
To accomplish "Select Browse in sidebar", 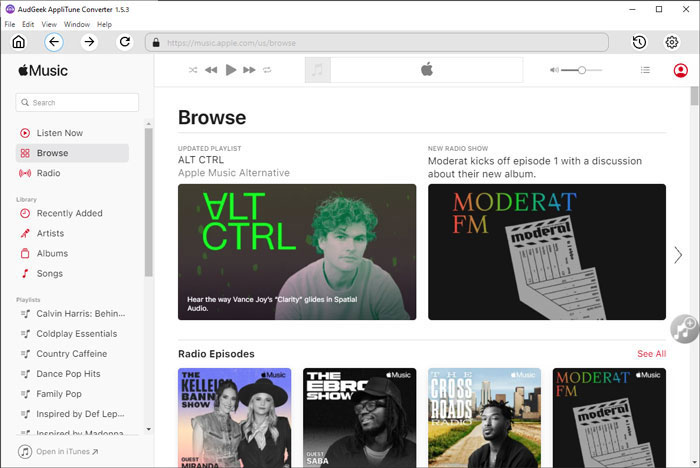I will point(72,153).
